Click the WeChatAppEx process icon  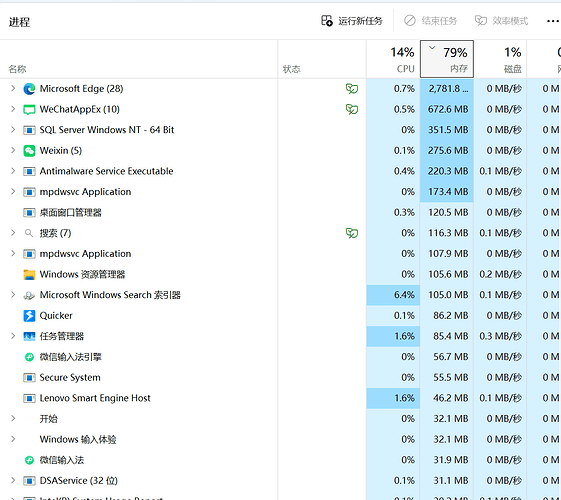(x=29, y=109)
